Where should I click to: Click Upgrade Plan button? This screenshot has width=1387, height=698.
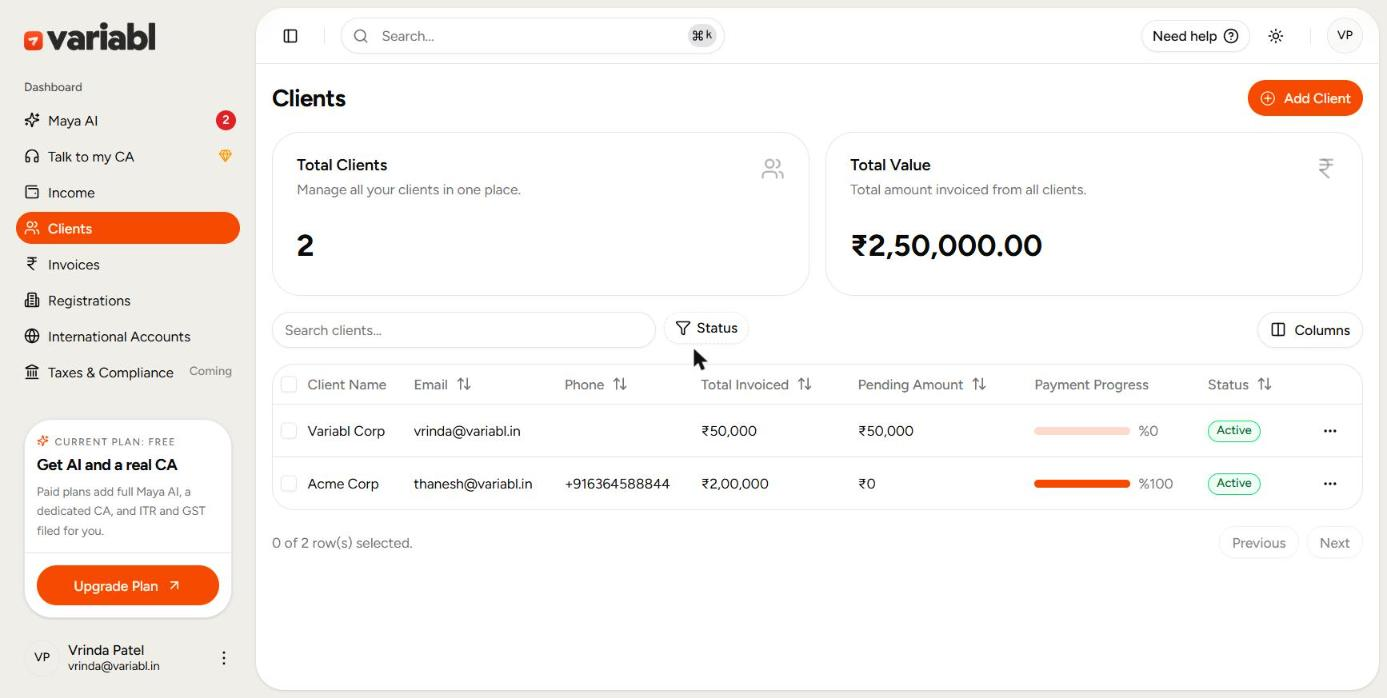pos(128,586)
